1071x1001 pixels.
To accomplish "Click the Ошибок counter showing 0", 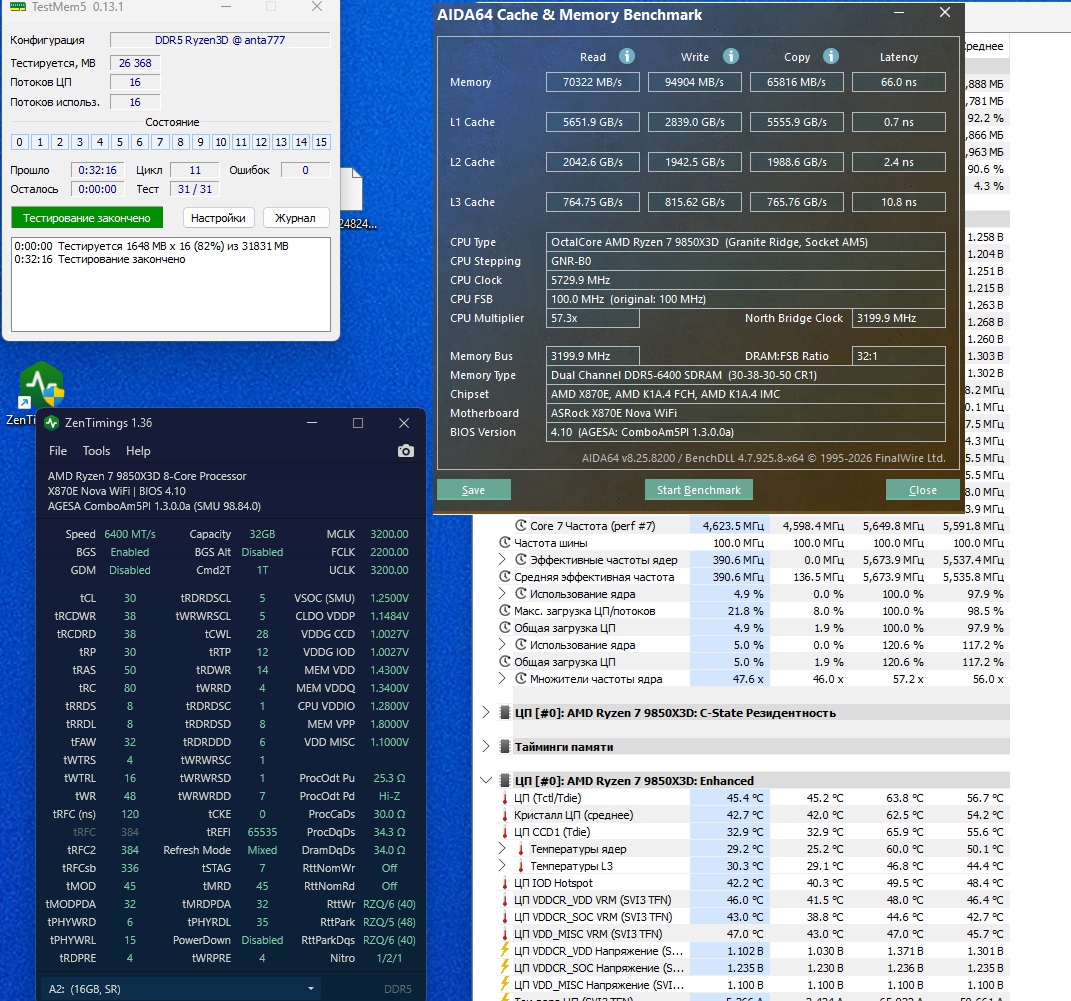I will pyautogui.click(x=305, y=170).
